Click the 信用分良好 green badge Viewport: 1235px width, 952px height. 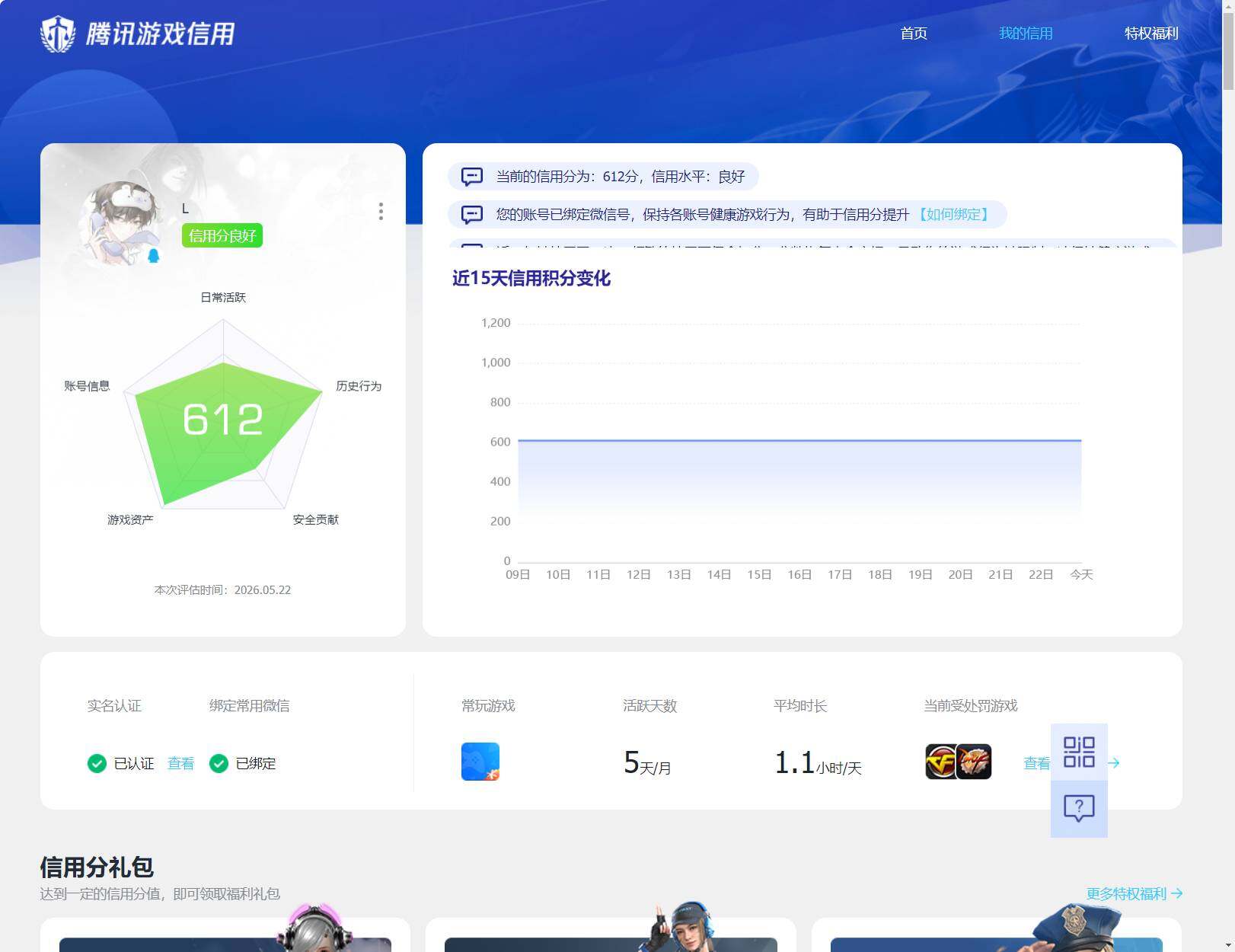222,235
